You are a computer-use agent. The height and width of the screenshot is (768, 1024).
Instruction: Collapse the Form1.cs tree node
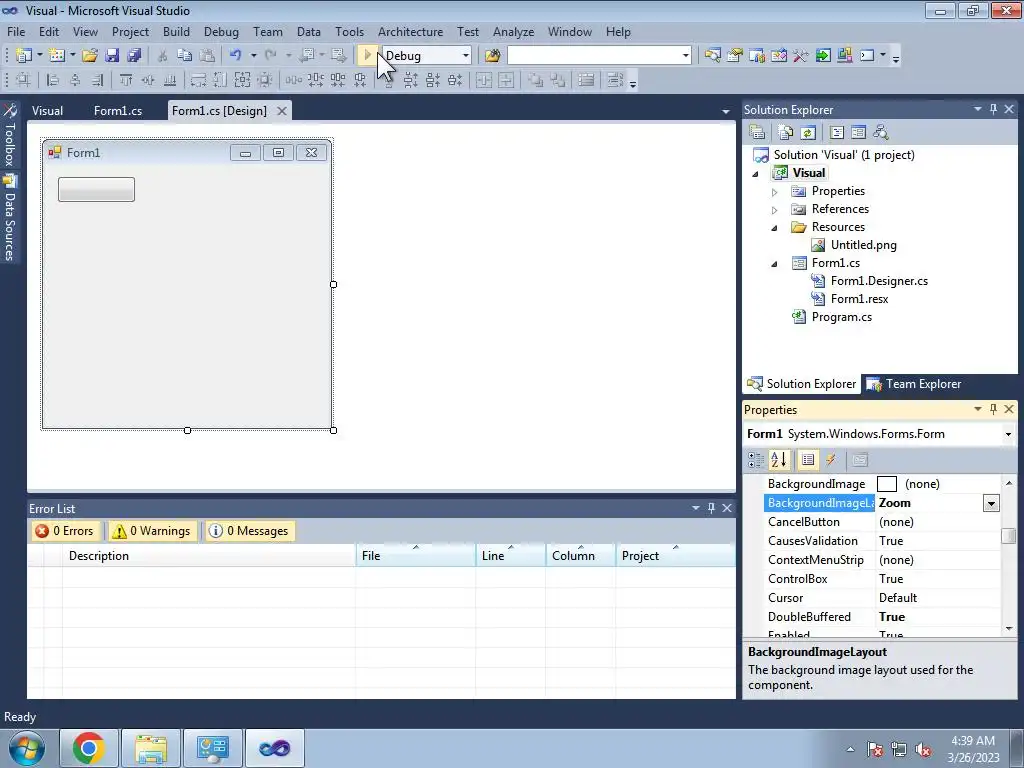tap(775, 263)
